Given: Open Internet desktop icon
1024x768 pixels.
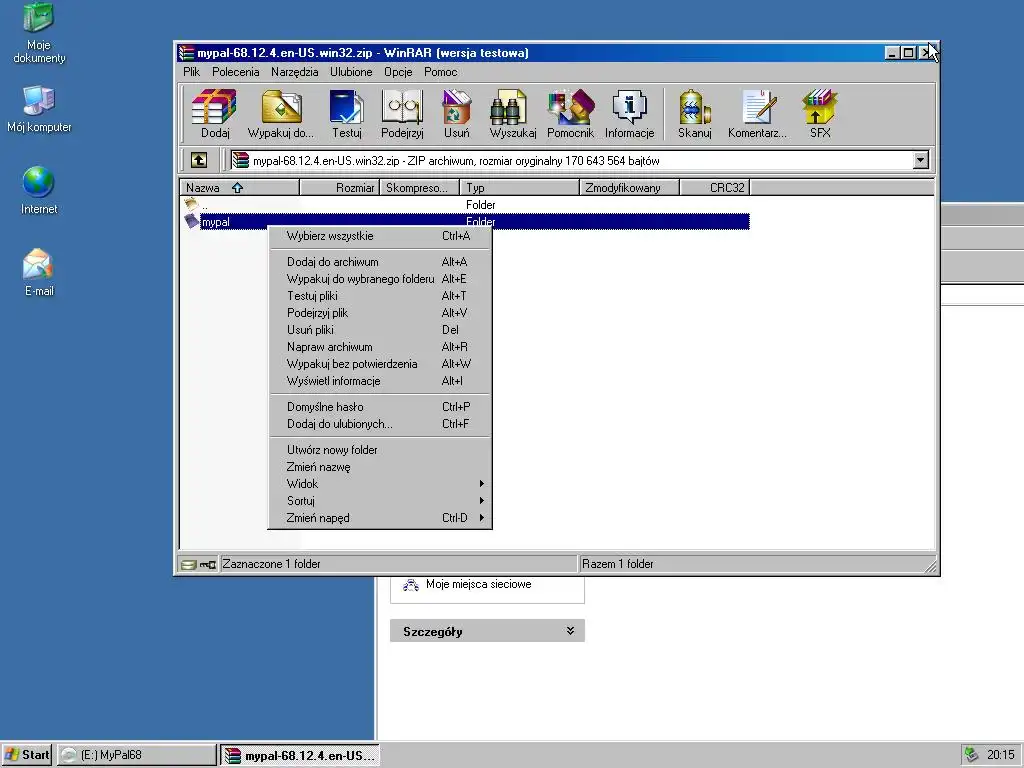Looking at the screenshot, I should click(39, 190).
